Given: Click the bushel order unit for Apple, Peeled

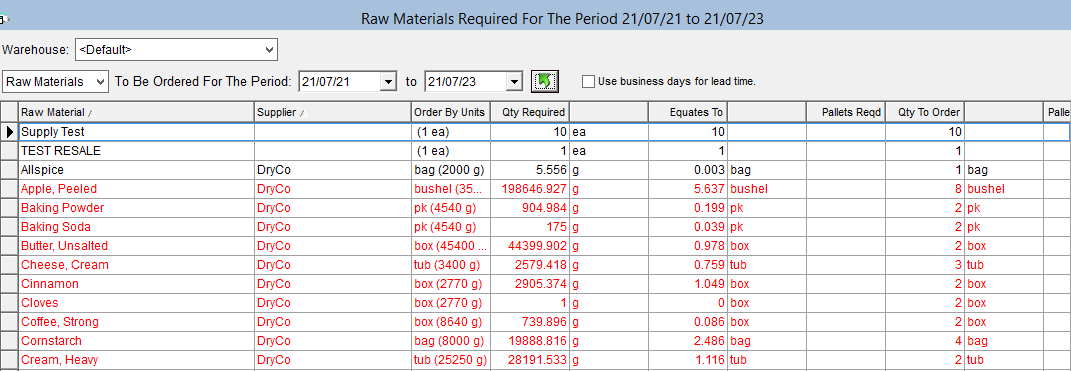Looking at the screenshot, I should pyautogui.click(x=451, y=189).
